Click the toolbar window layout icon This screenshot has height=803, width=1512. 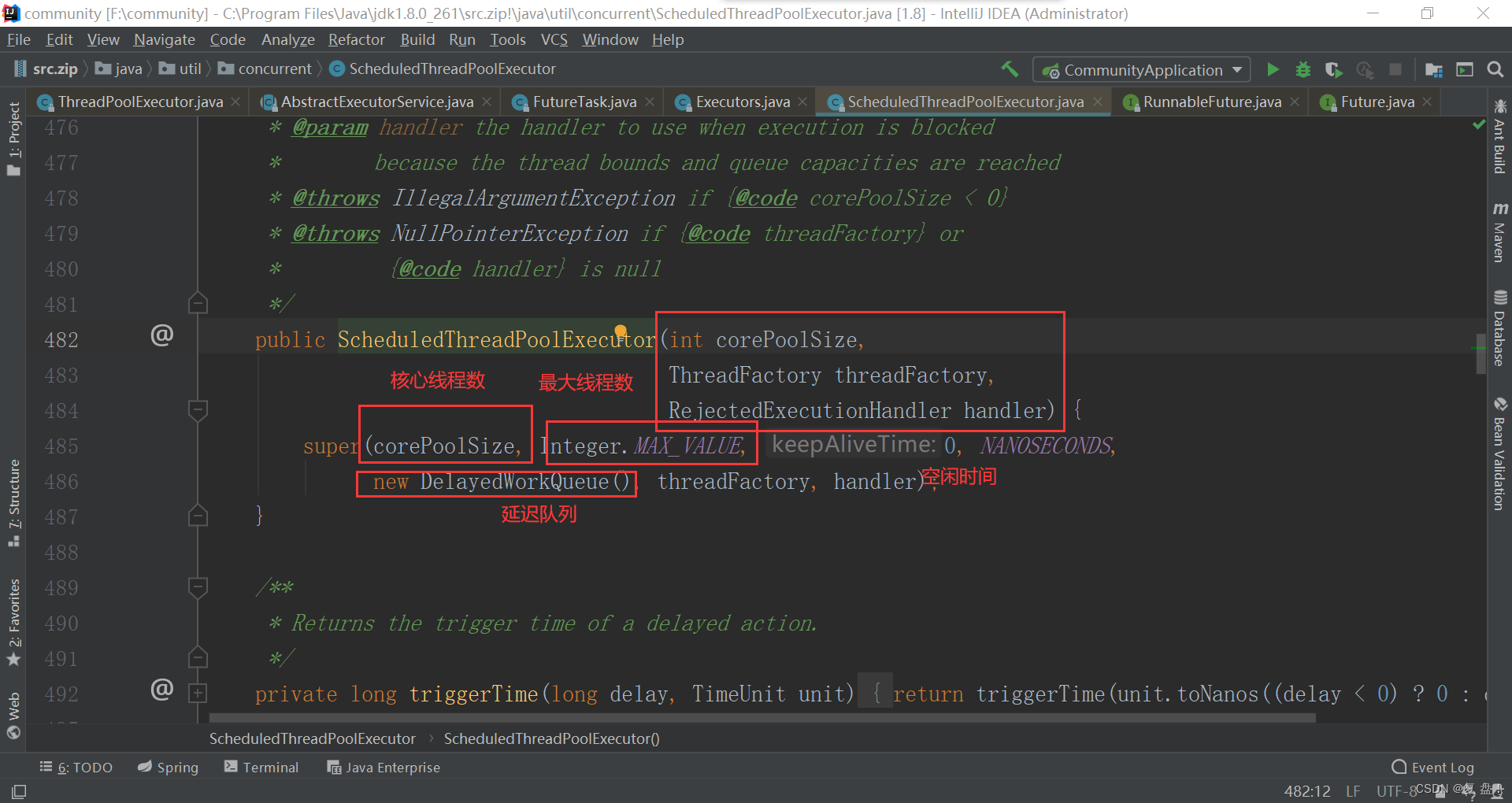pos(1465,69)
